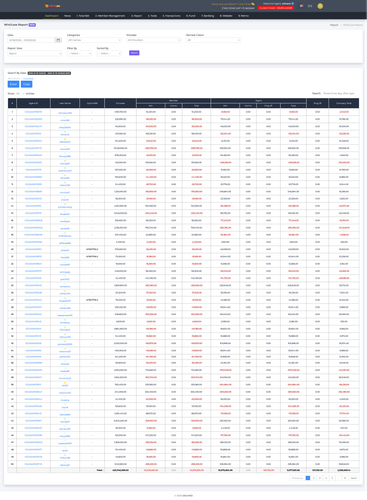
Task: Open the News menu item
Action: click(x=67, y=16)
